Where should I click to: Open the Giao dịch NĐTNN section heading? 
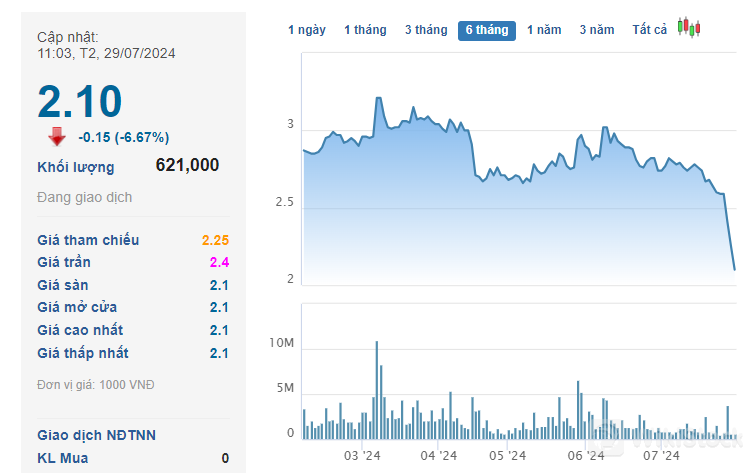[96, 435]
